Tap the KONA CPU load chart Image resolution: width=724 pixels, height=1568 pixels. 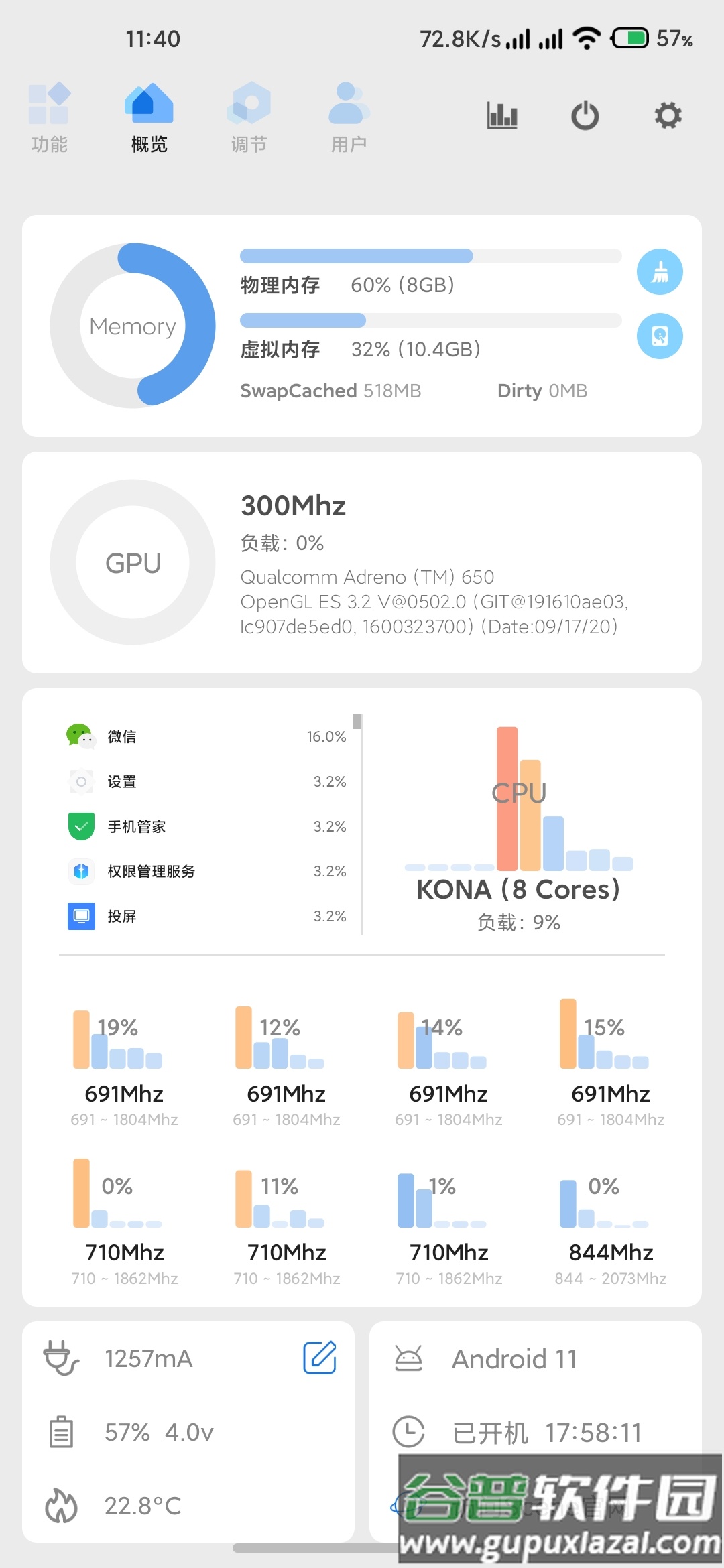point(518,824)
